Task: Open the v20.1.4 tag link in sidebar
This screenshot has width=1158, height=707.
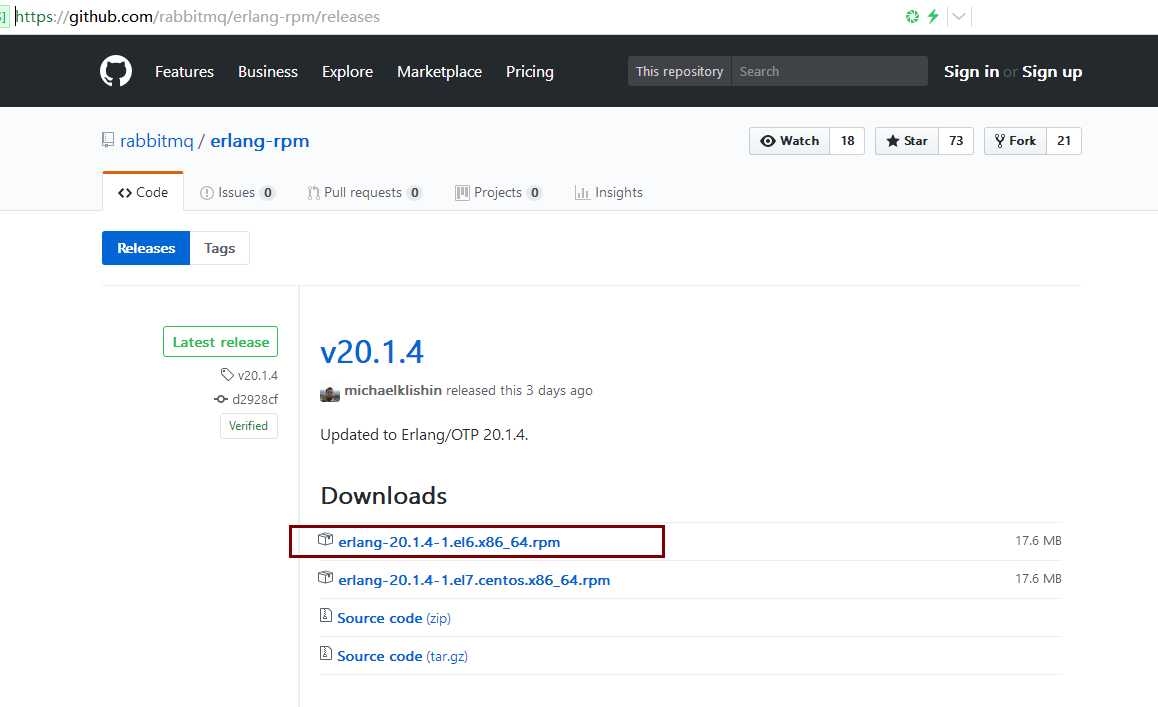Action: (258, 375)
